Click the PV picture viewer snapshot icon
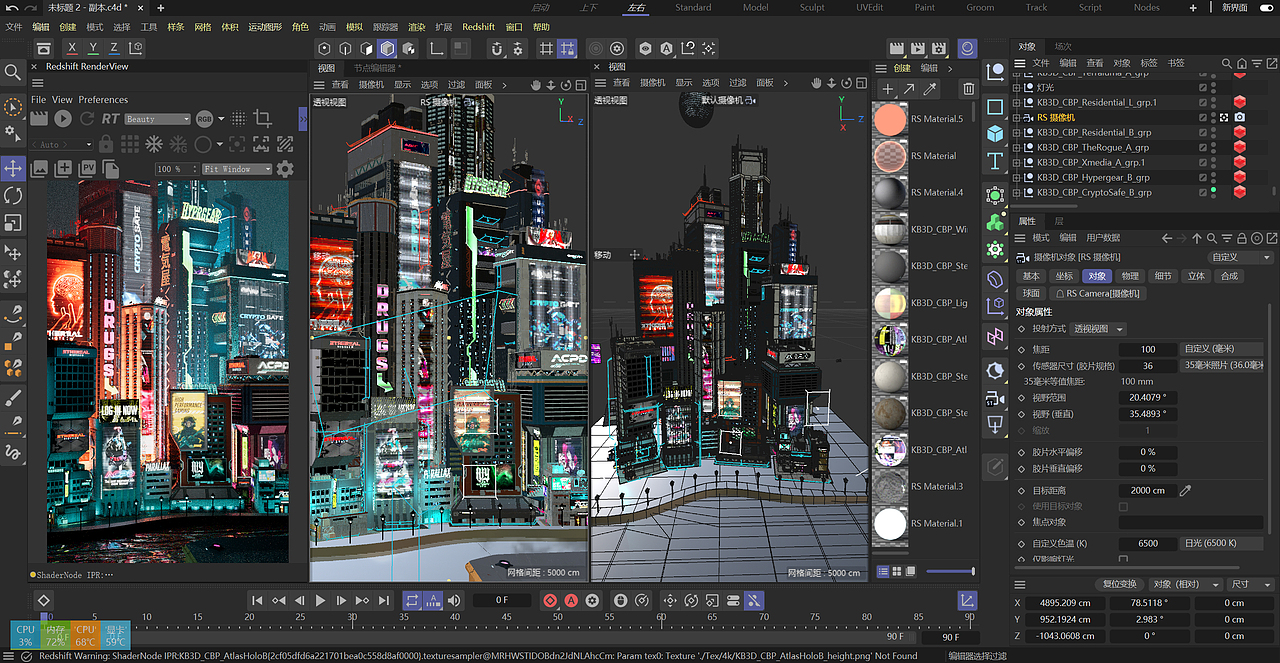The width and height of the screenshot is (1280, 663). coord(87,169)
